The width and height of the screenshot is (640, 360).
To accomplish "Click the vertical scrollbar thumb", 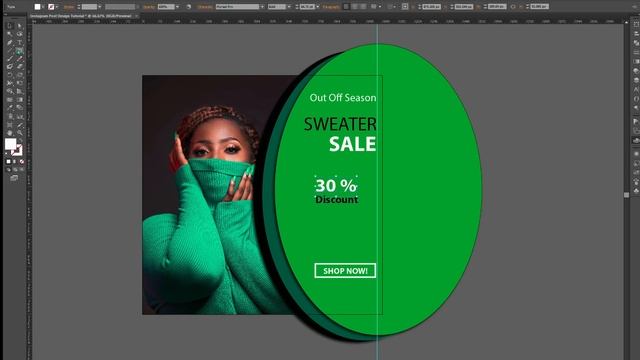I will (627, 195).
